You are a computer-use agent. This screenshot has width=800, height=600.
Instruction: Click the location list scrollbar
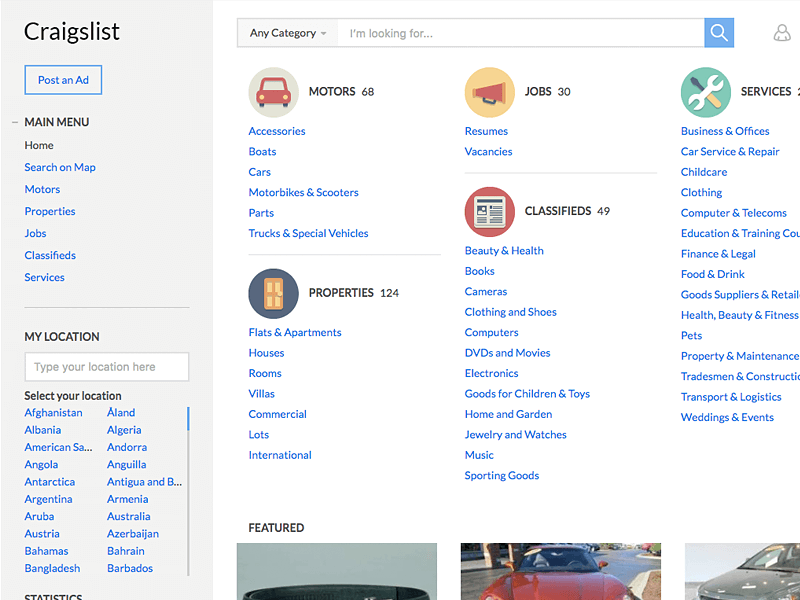(188, 491)
